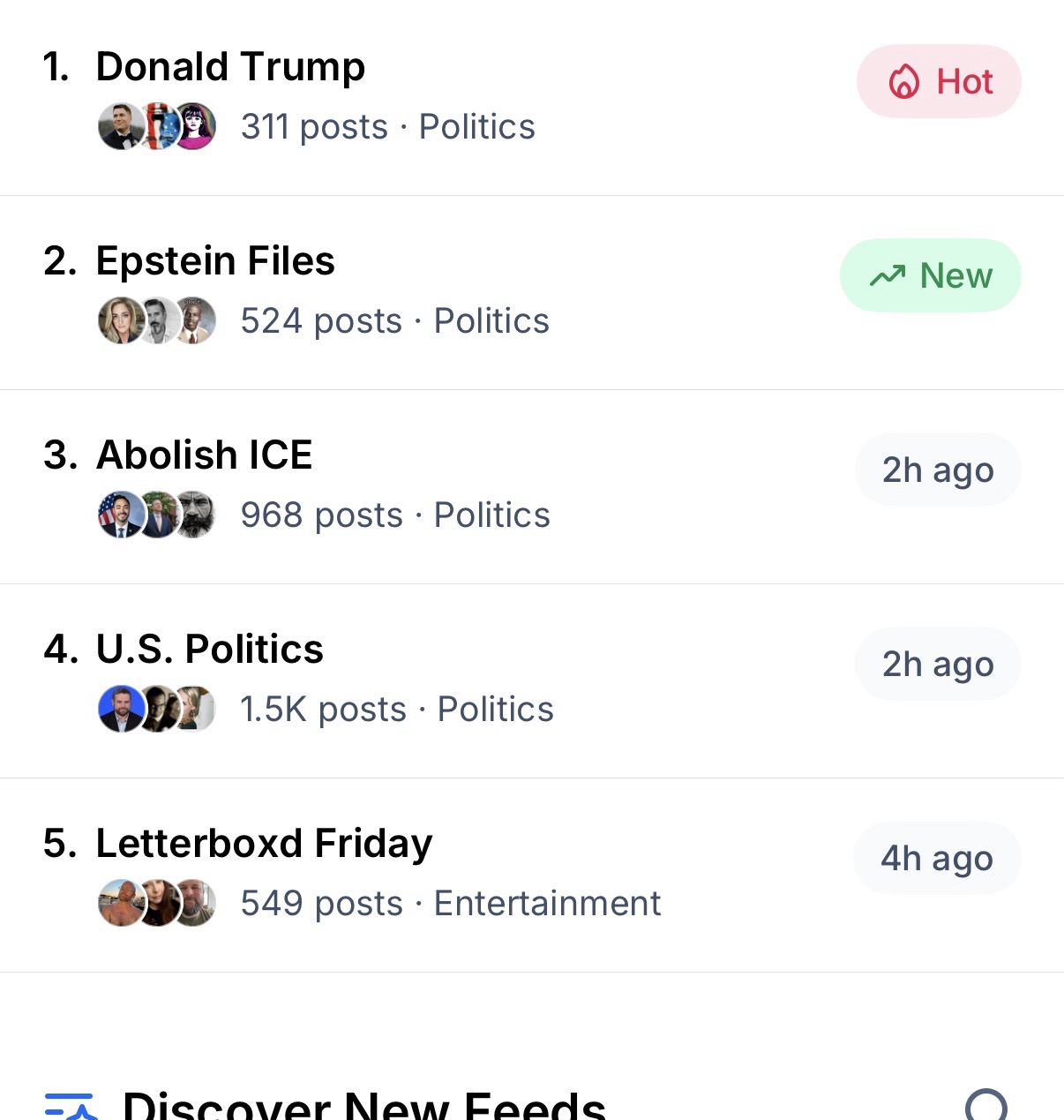Screen dimensions: 1064x1120
Task: Tap the 2h ago badge on U.S. Politics
Action: tap(938, 665)
